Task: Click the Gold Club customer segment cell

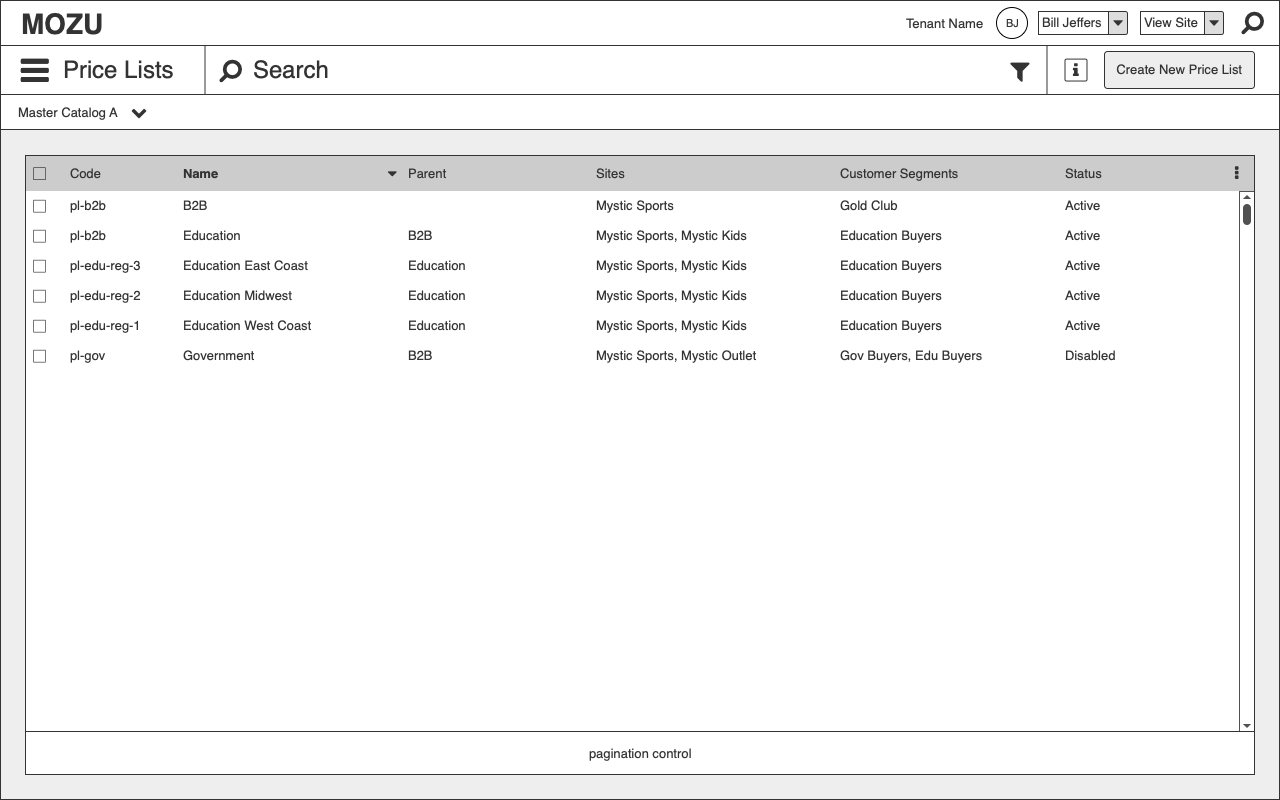Action: [x=868, y=206]
